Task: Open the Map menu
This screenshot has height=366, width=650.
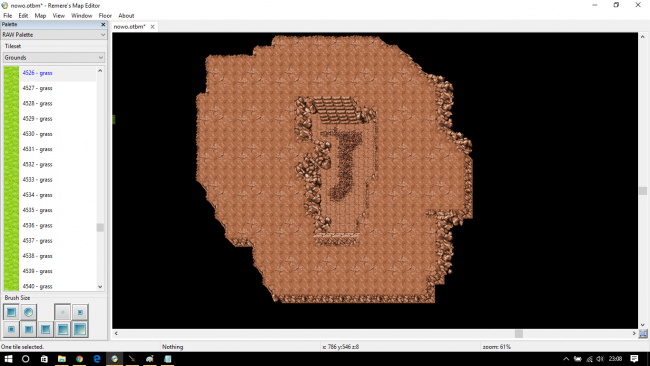Action: [x=40, y=15]
